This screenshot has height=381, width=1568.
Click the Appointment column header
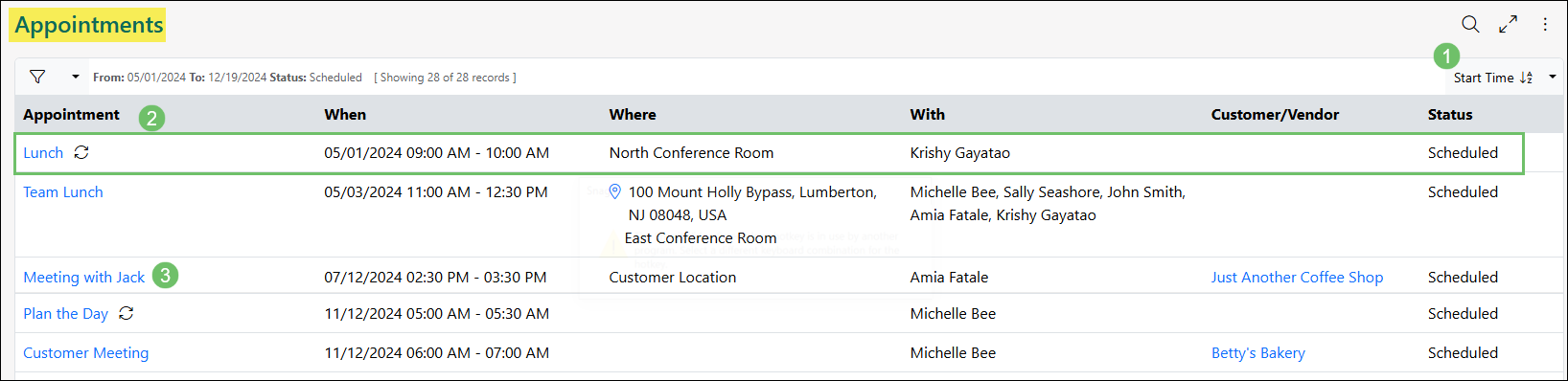point(72,115)
